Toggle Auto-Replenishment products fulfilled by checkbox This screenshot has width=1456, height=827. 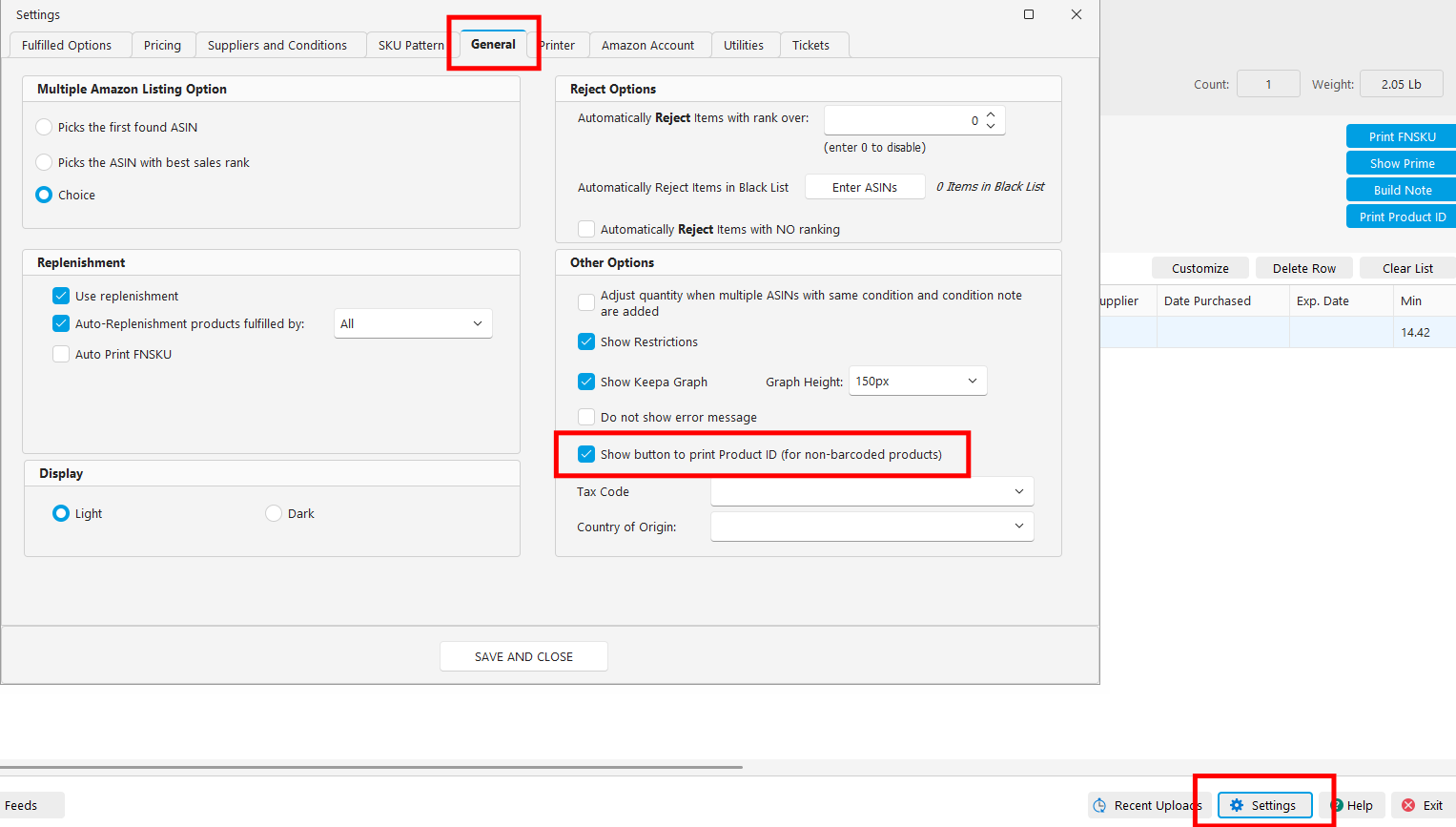click(61, 323)
